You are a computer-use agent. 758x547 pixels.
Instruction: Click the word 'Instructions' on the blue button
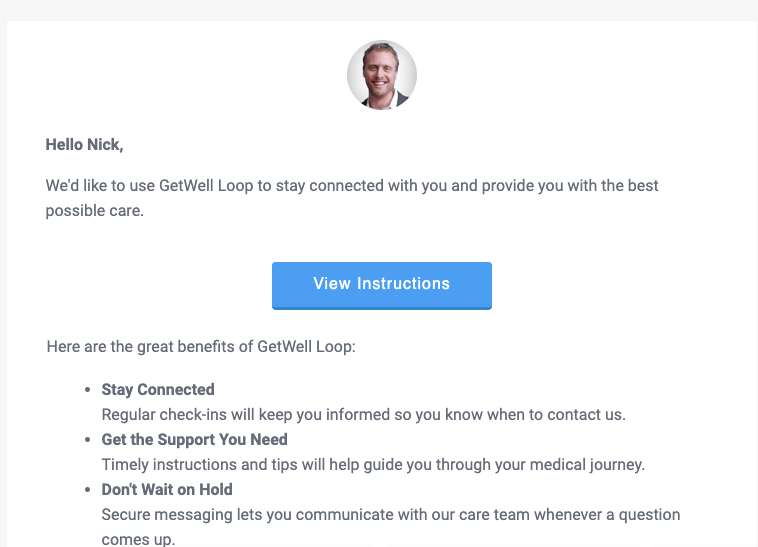[x=403, y=283]
